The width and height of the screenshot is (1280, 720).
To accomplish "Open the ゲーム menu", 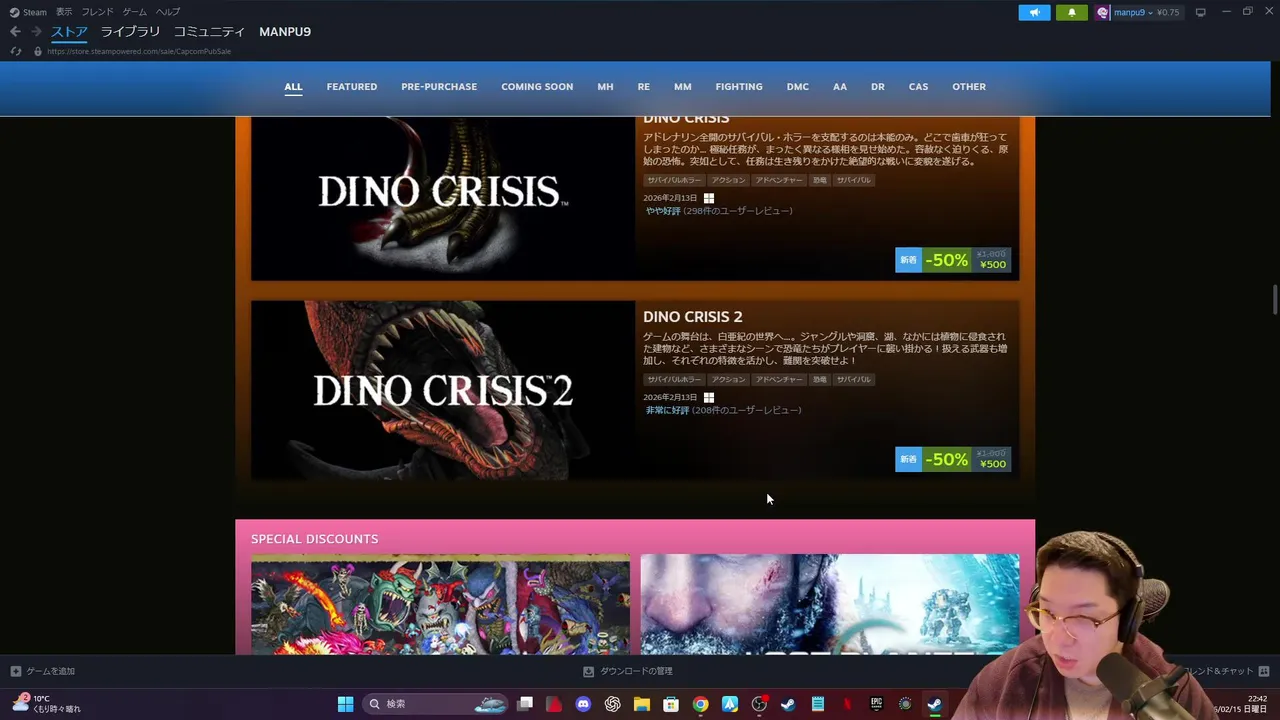I will [134, 12].
